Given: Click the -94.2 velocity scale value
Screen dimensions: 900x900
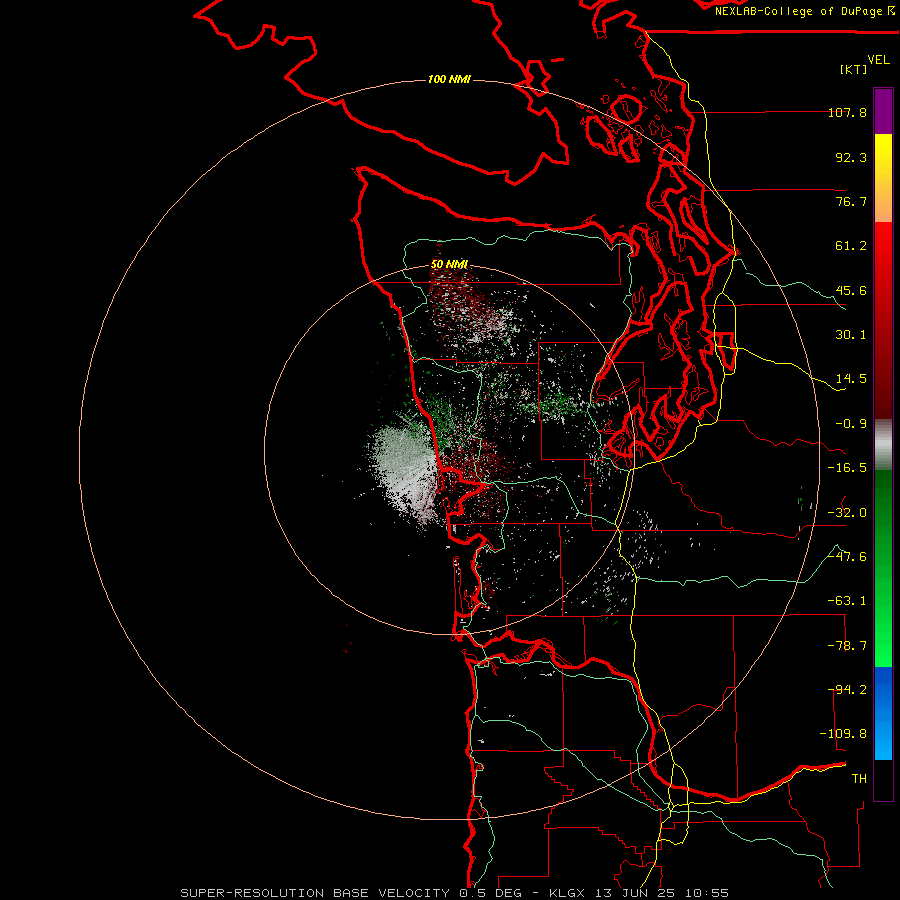Looking at the screenshot, I should tap(847, 690).
